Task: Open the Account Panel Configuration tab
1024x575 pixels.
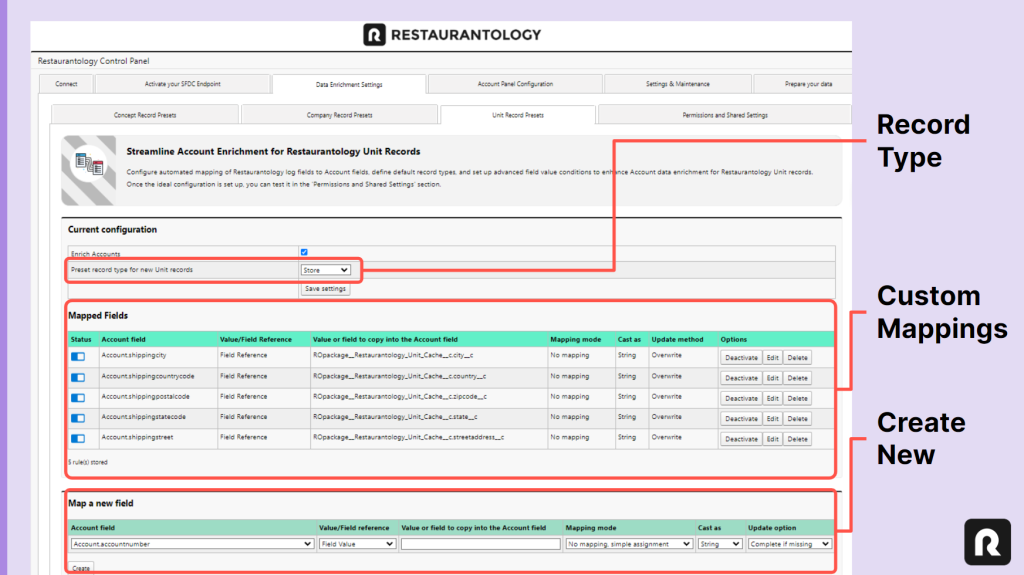Action: tap(515, 84)
